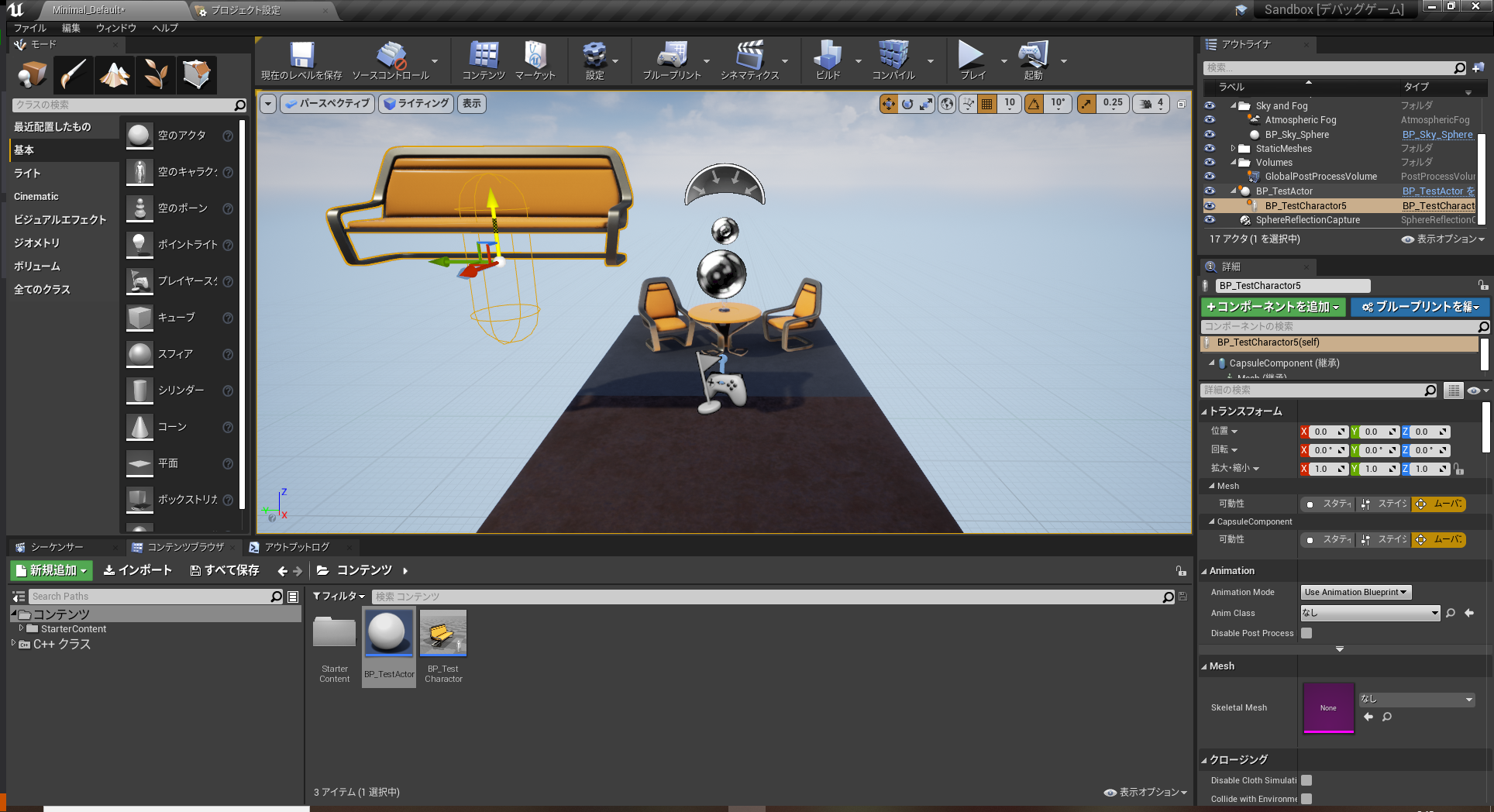Click the purple Skeletal Mesh None thumbnail
The image size is (1494, 812).
click(1328, 707)
